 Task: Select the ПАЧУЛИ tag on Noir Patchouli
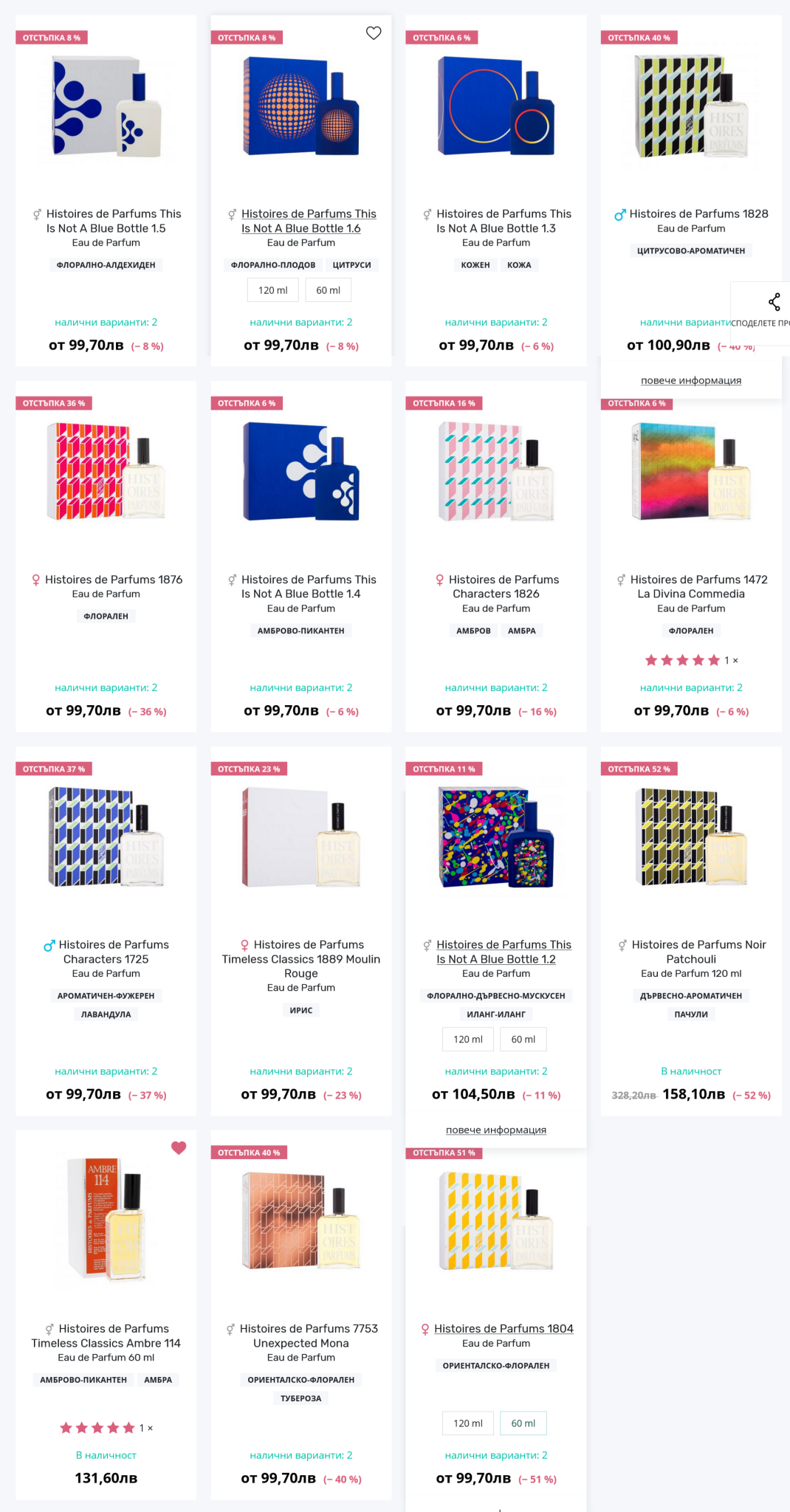pyautogui.click(x=690, y=1014)
